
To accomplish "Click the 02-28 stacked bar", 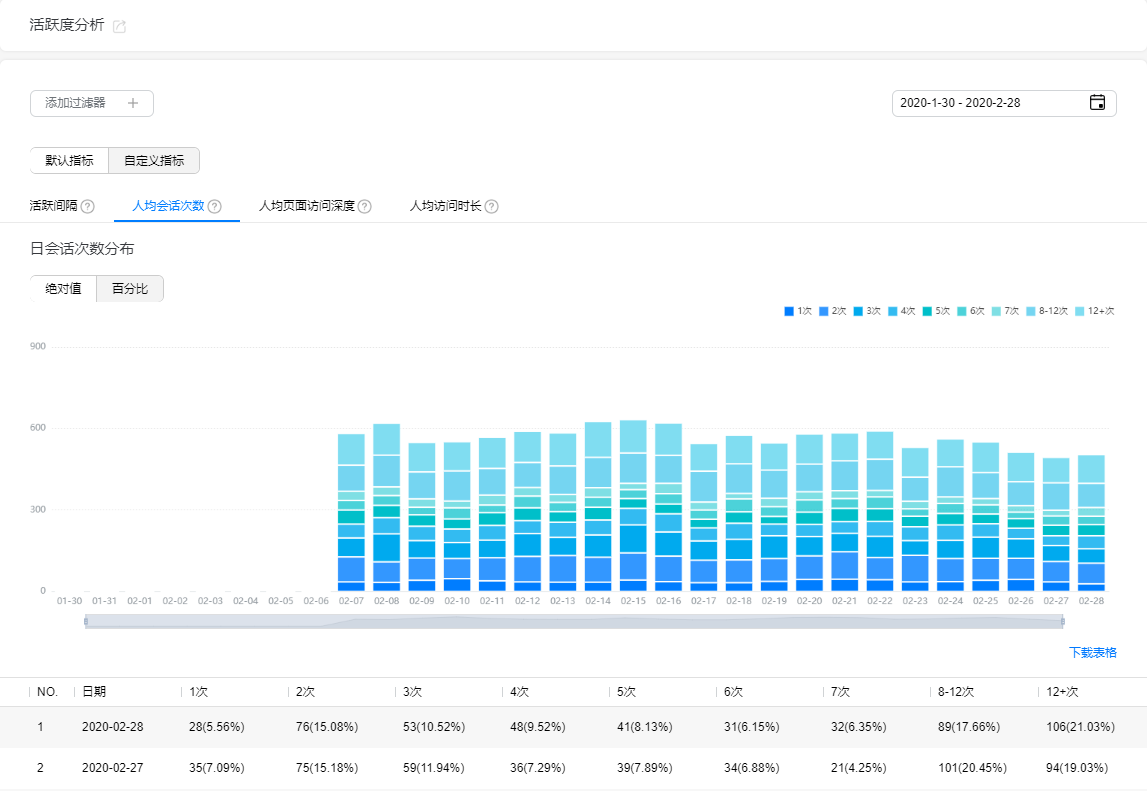I will point(1091,523).
